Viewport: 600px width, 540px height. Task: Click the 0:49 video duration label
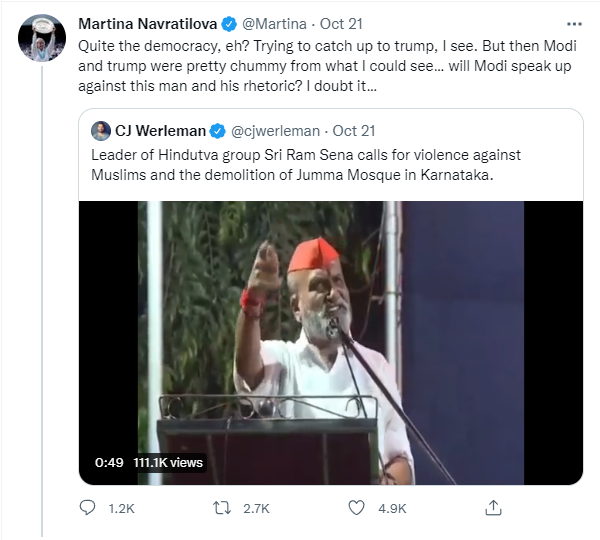tap(108, 462)
